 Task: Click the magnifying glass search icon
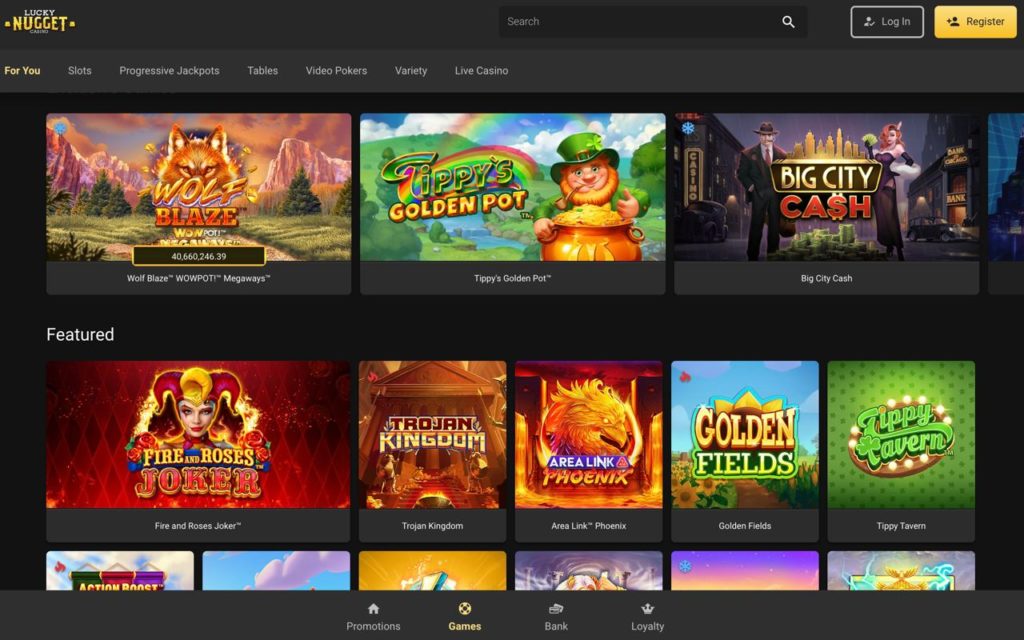point(788,22)
